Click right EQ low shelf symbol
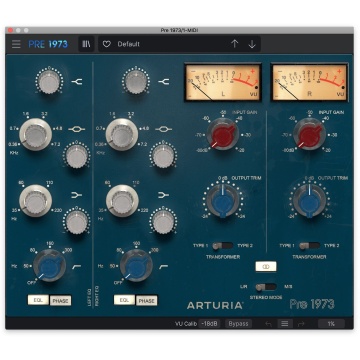 point(164,195)
